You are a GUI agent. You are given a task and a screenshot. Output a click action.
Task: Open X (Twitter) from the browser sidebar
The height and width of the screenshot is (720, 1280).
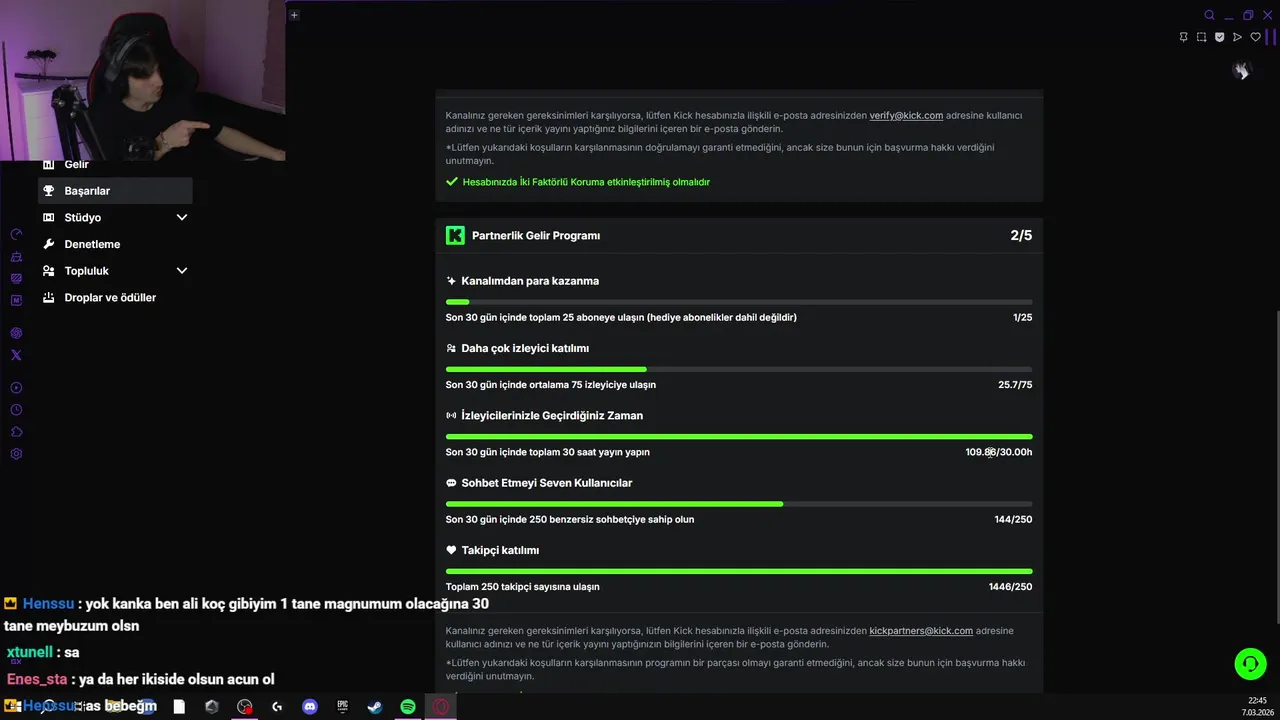pyautogui.click(x=16, y=355)
